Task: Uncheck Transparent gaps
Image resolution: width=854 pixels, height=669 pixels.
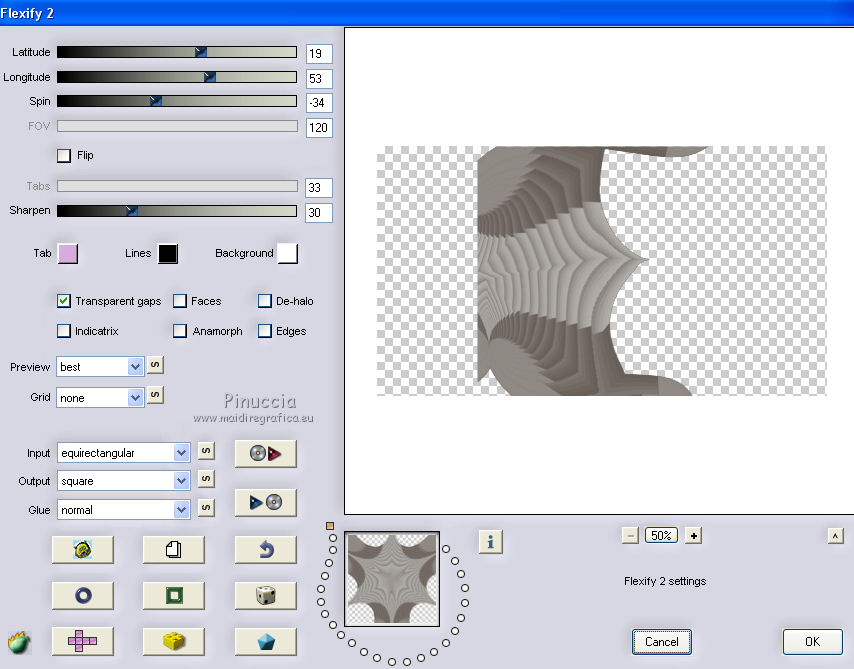Action: pos(64,301)
